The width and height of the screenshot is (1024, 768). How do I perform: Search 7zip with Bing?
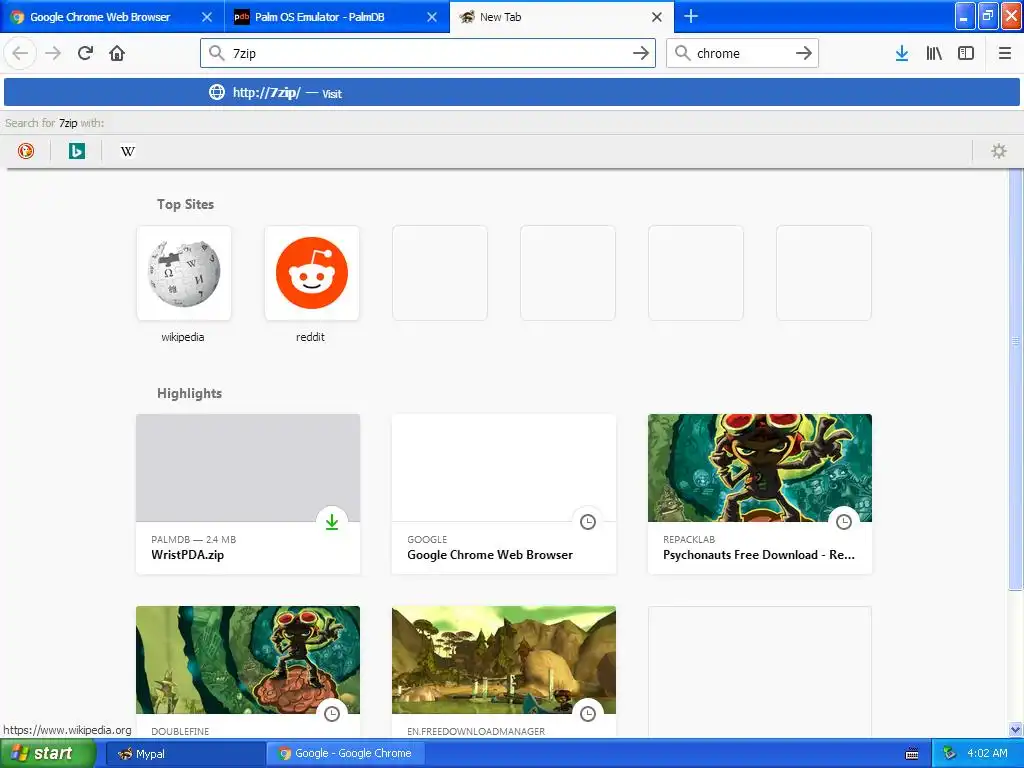click(x=76, y=151)
